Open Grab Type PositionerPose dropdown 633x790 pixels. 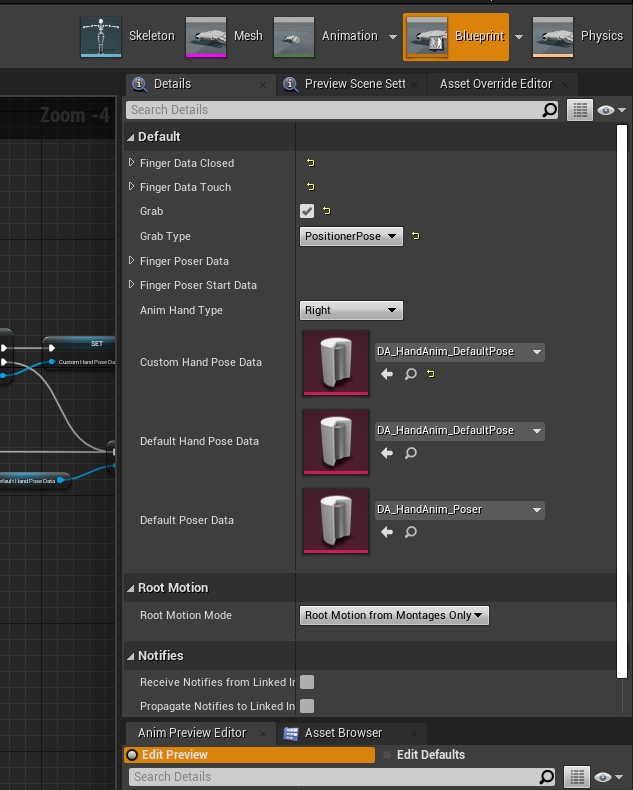pos(351,236)
